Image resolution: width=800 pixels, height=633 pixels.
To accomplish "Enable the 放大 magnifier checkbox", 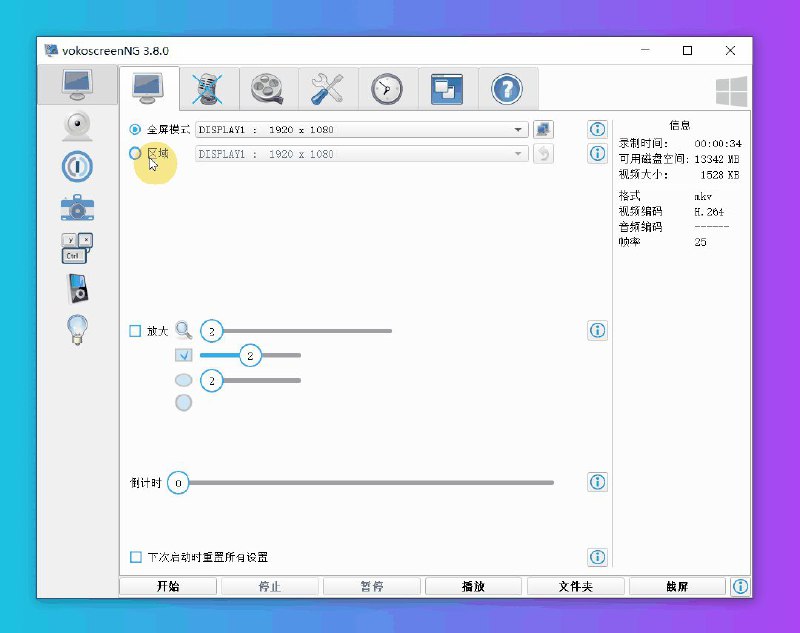I will [x=137, y=330].
